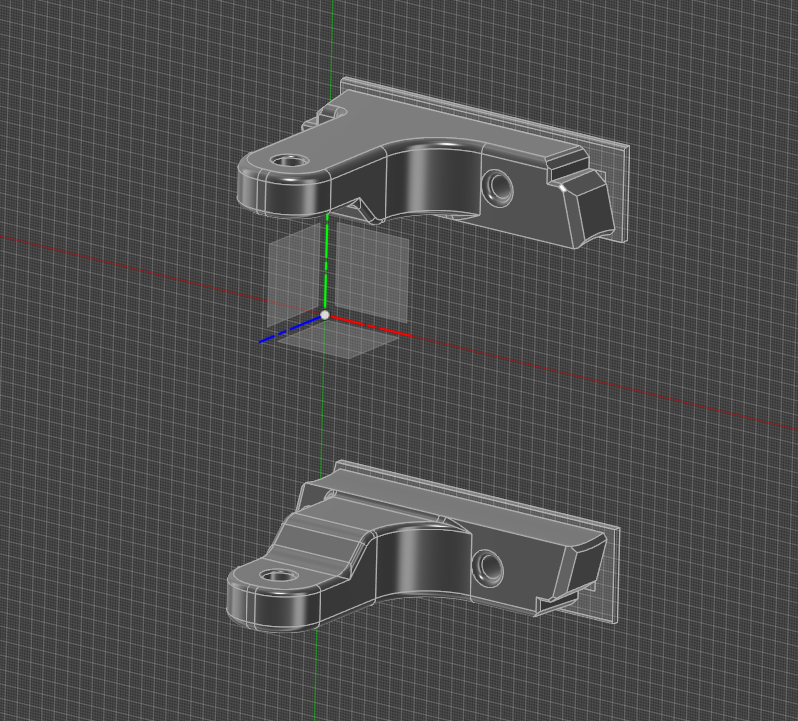
Task: Select the red X axis line
Action: pyautogui.click(x=370, y=326)
